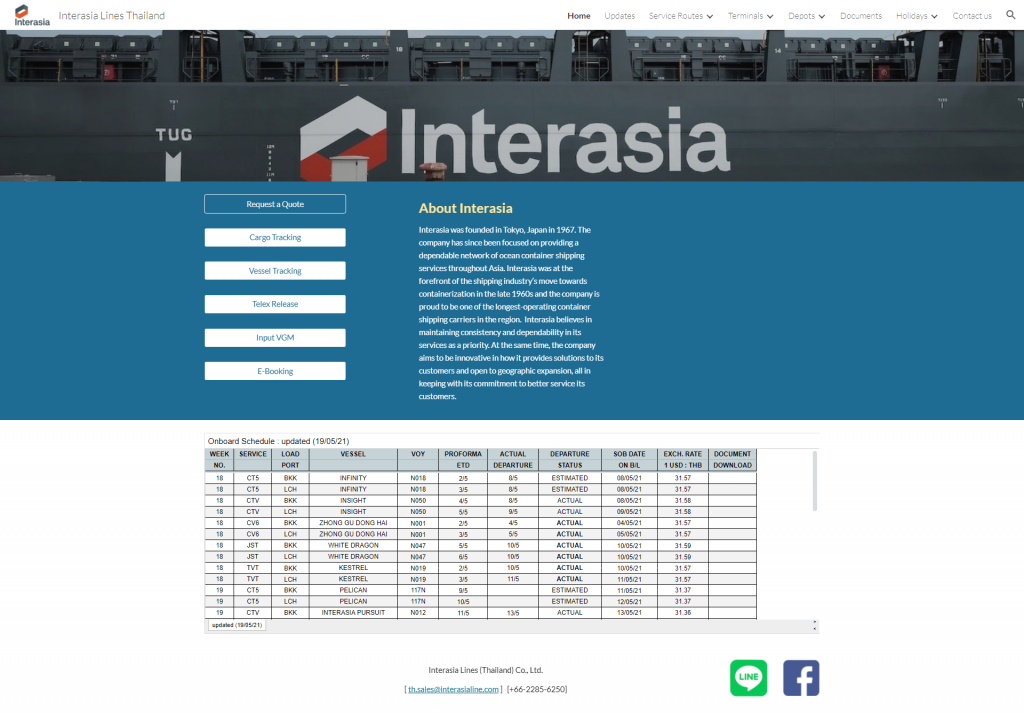Open the Depots menu label
The image size is (1024, 713).
click(x=801, y=16)
